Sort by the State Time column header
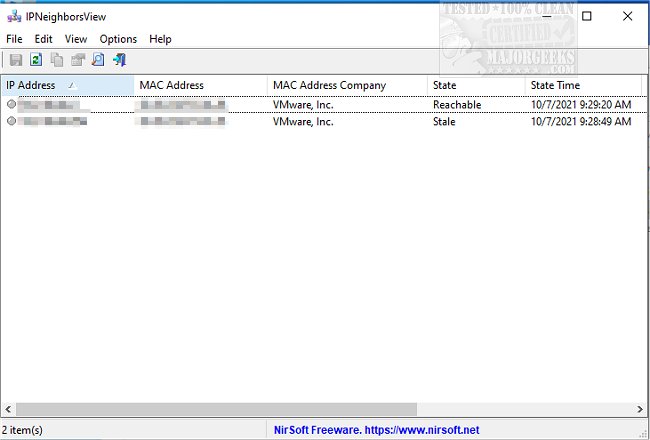 583,85
